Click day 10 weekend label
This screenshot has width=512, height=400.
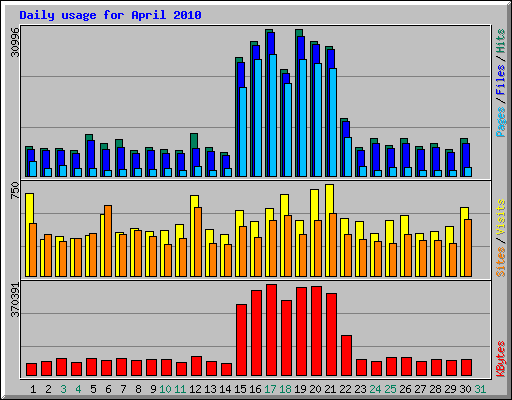point(165,389)
